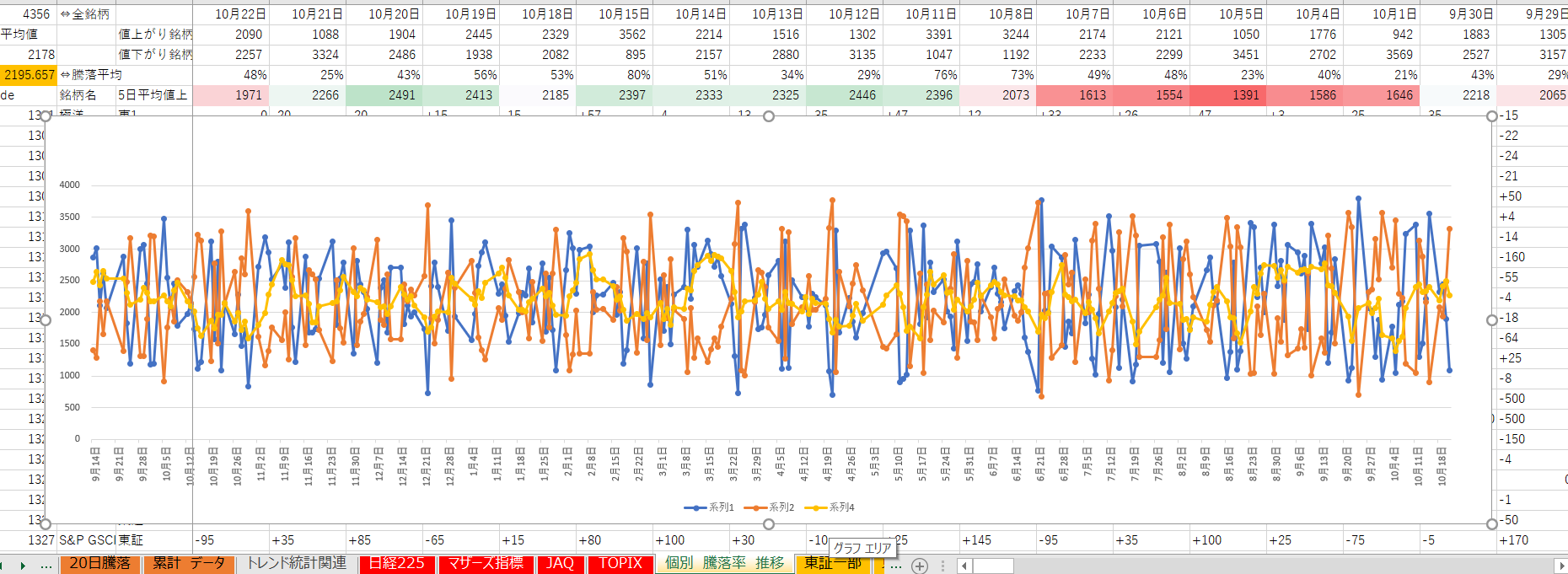
Task: Click the chart's bottom-left corner handle
Action: [x=46, y=524]
